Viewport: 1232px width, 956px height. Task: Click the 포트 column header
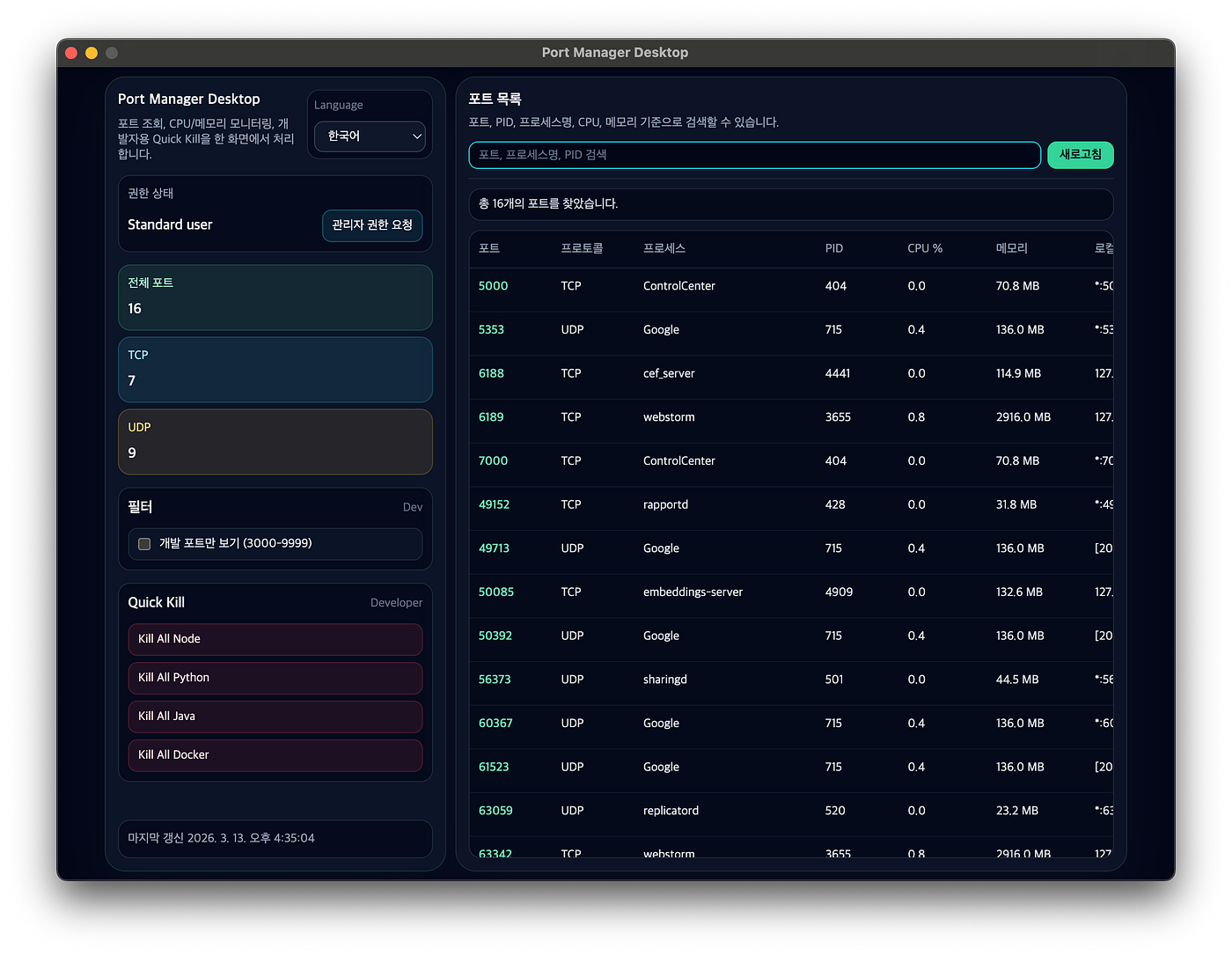pyautogui.click(x=489, y=248)
